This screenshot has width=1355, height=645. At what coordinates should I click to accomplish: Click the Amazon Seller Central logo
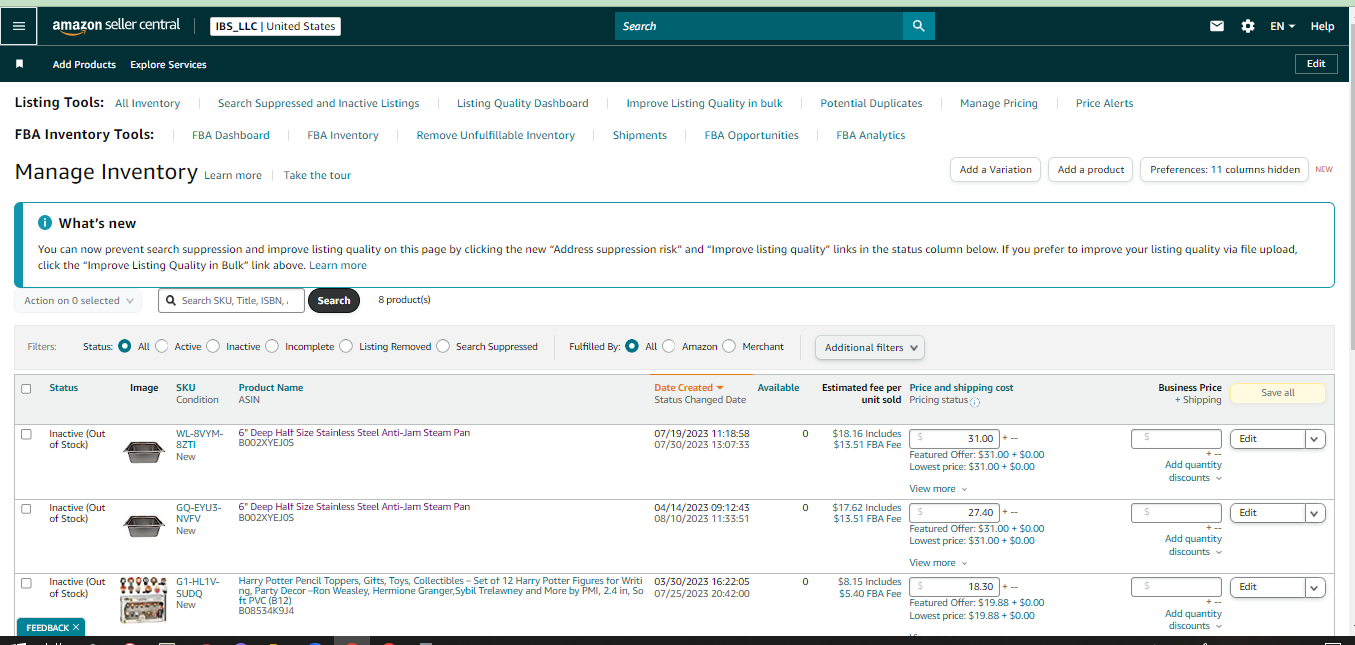[x=117, y=26]
